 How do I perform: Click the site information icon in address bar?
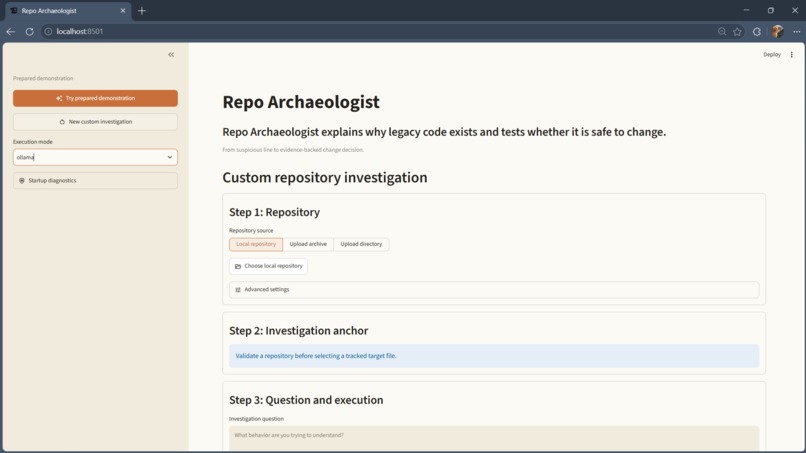pos(48,31)
